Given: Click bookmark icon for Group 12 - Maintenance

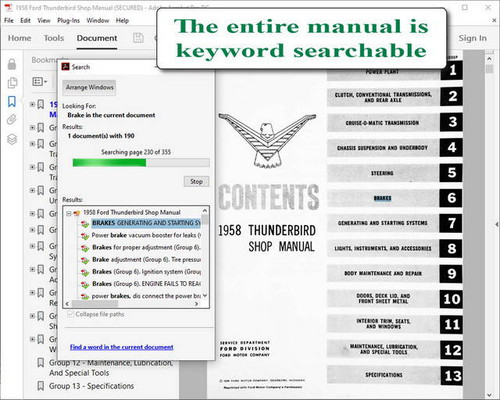Looking at the screenshot, I should [40, 363].
